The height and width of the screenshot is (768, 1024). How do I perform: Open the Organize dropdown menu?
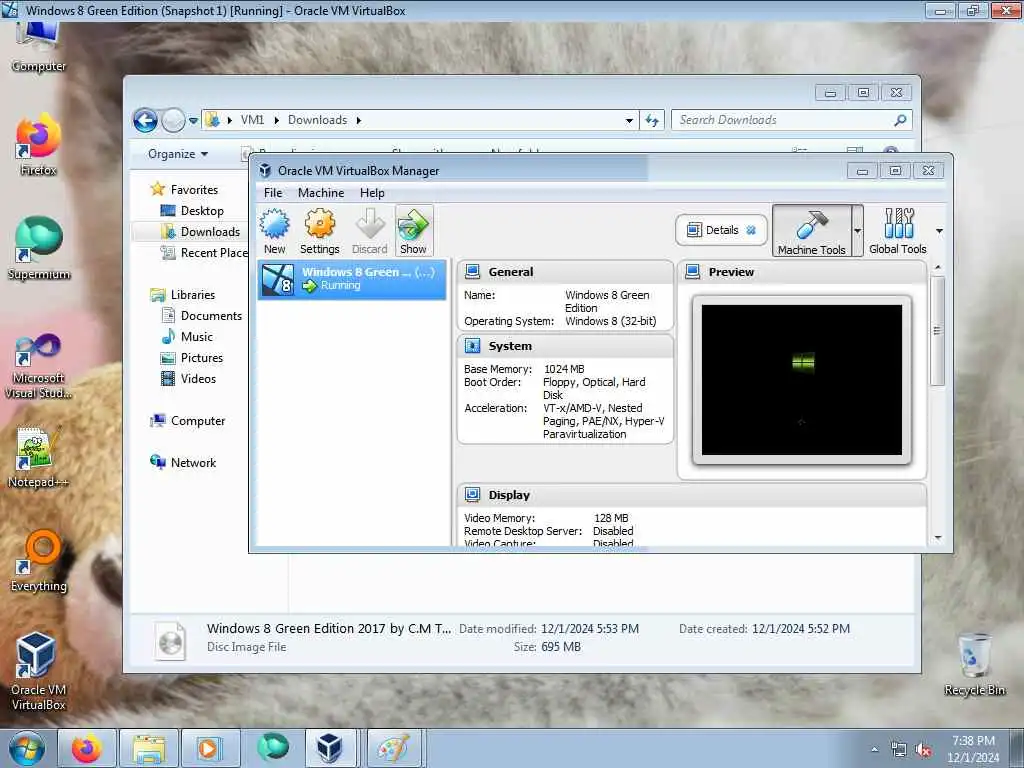pos(178,154)
